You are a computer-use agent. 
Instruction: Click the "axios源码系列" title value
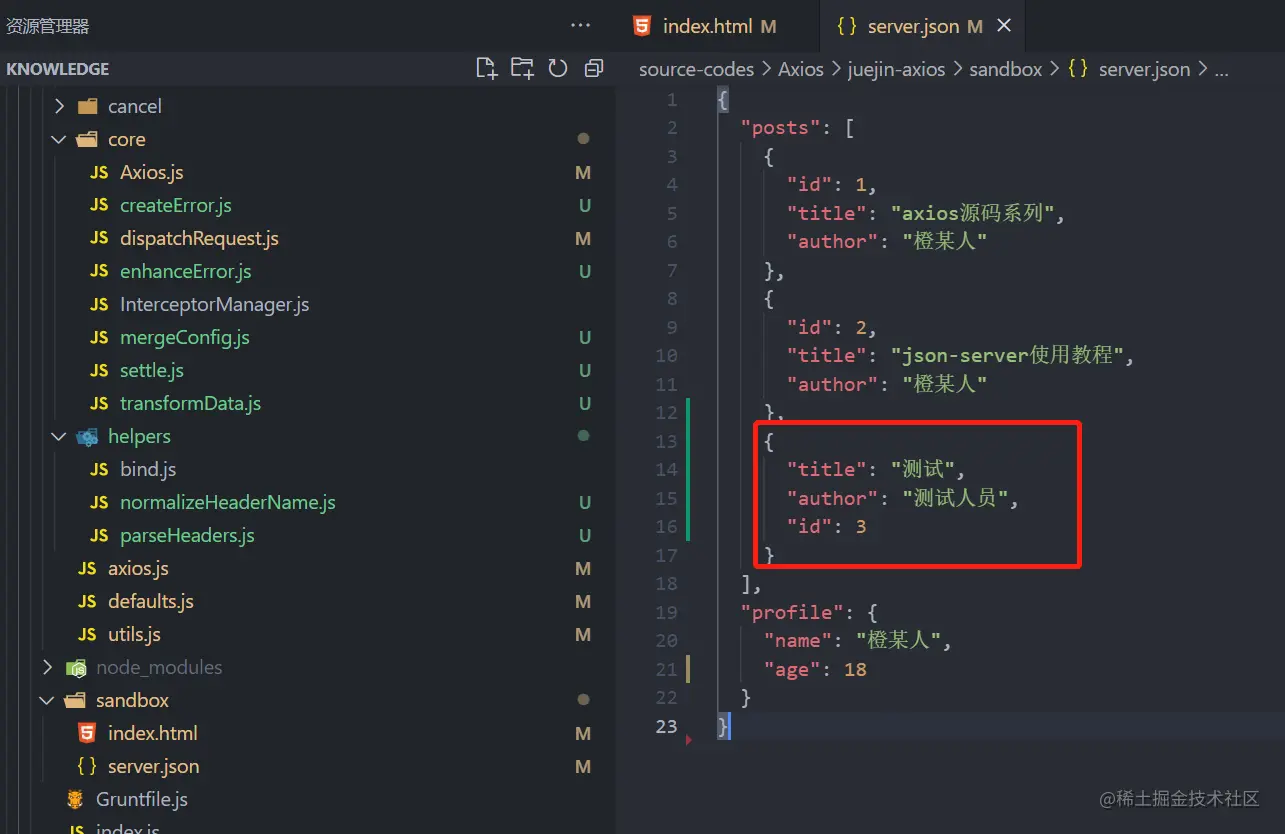973,213
